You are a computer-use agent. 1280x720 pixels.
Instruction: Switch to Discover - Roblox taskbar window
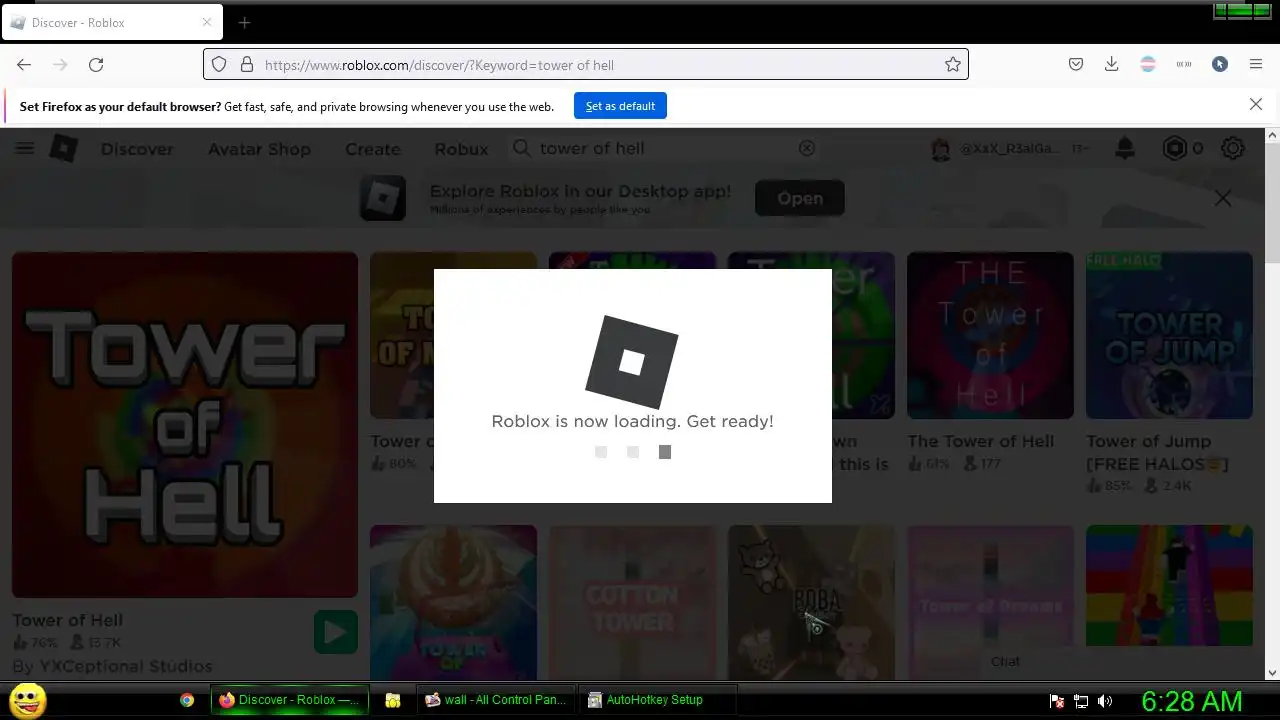click(x=290, y=700)
